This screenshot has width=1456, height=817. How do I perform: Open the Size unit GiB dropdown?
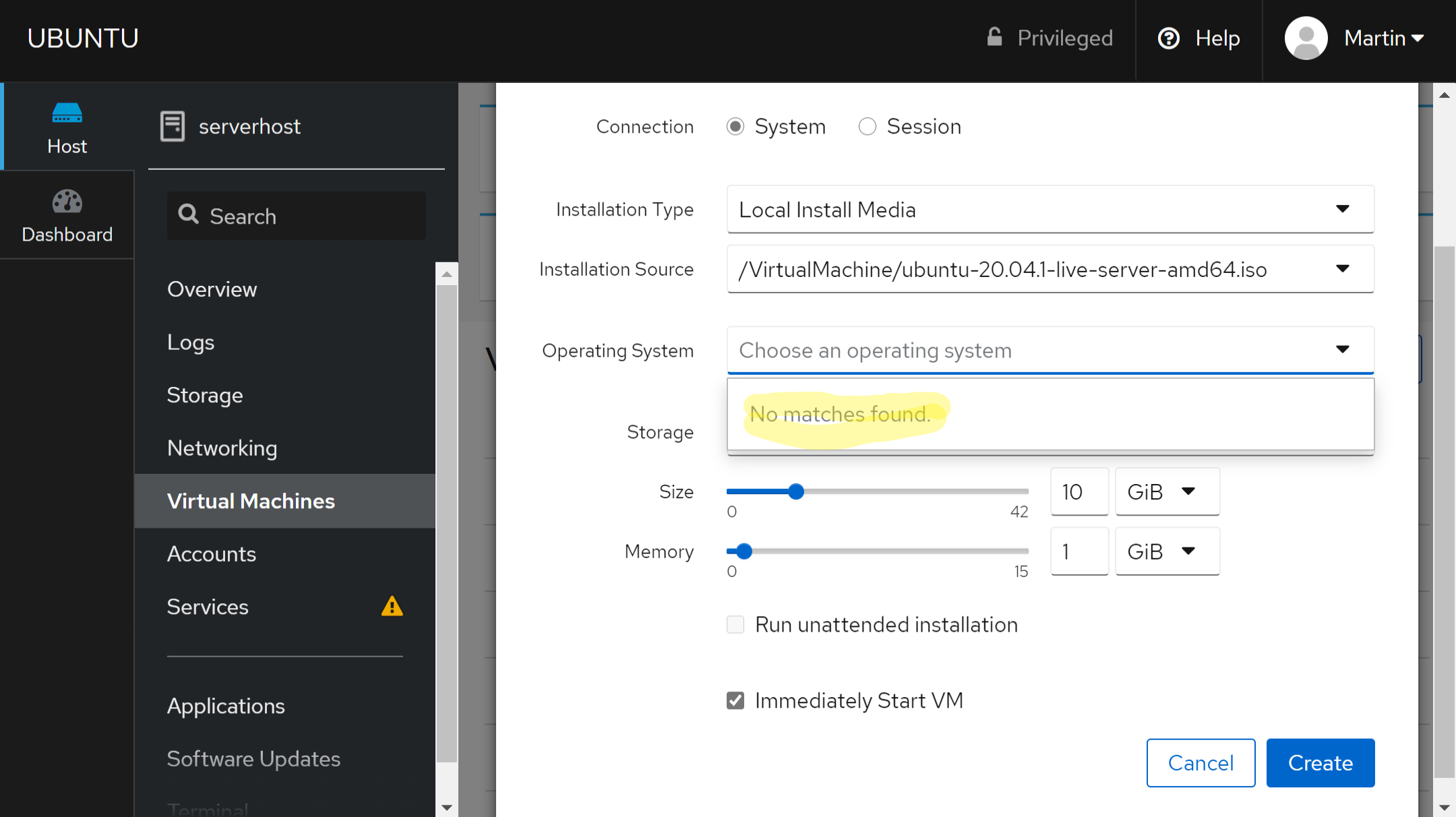pyautogui.click(x=1167, y=491)
